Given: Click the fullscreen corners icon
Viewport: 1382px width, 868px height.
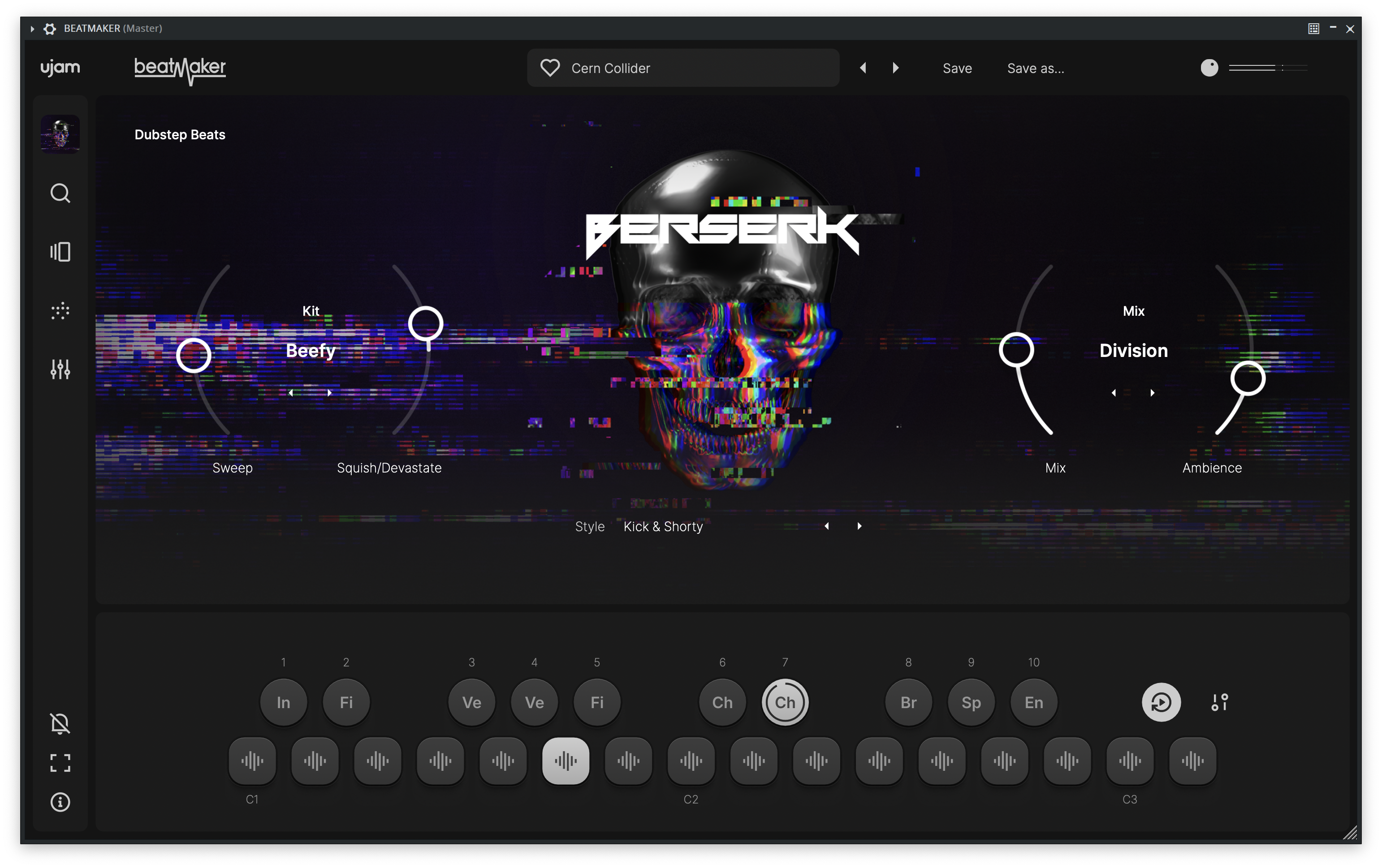Looking at the screenshot, I should coord(60,762).
